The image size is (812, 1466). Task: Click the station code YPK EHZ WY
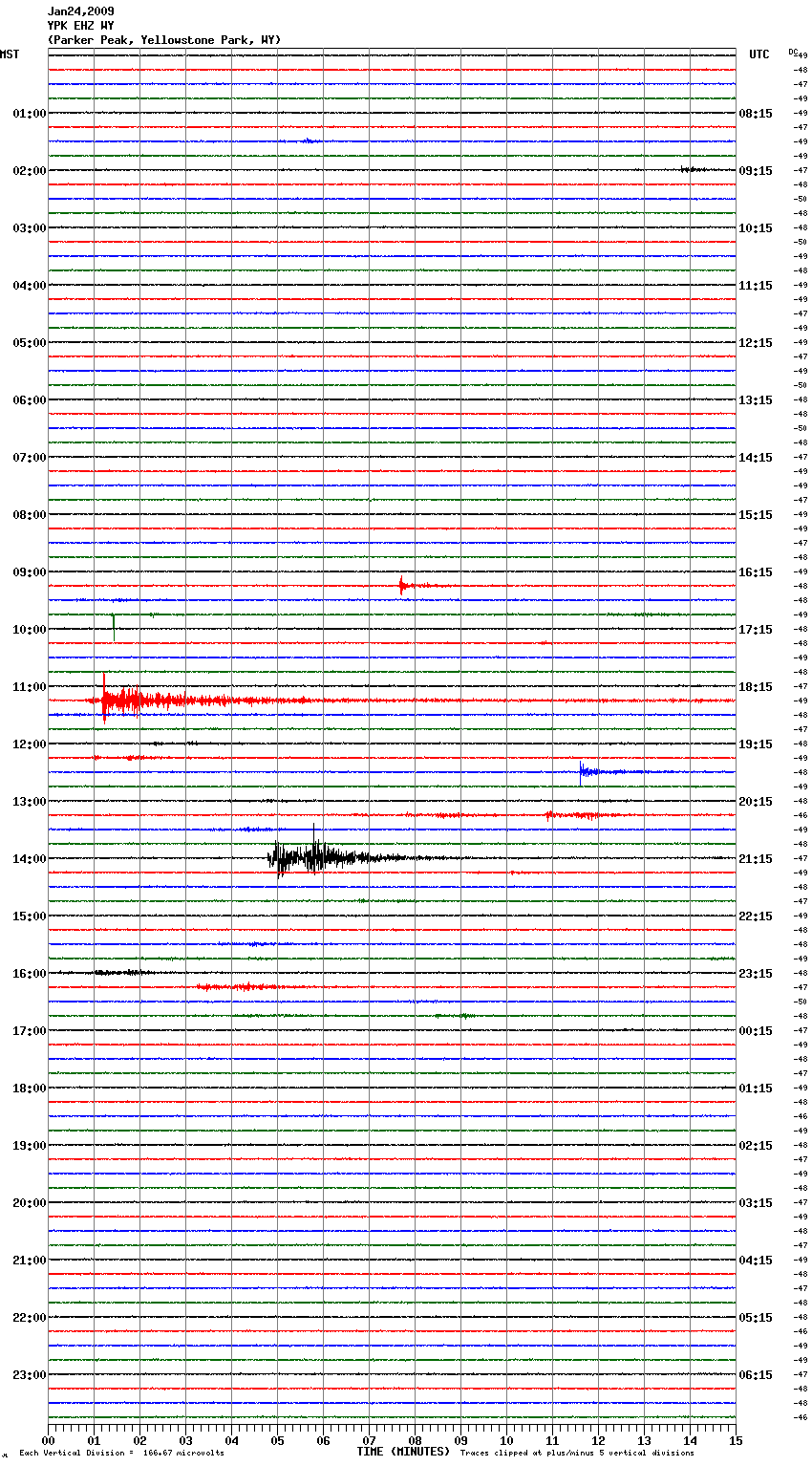[80, 26]
